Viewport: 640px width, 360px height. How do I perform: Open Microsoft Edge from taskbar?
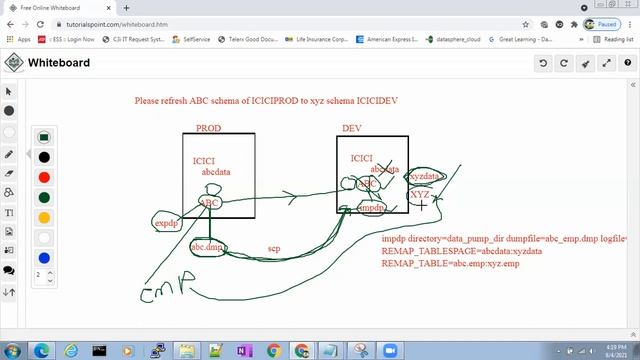[41, 351]
